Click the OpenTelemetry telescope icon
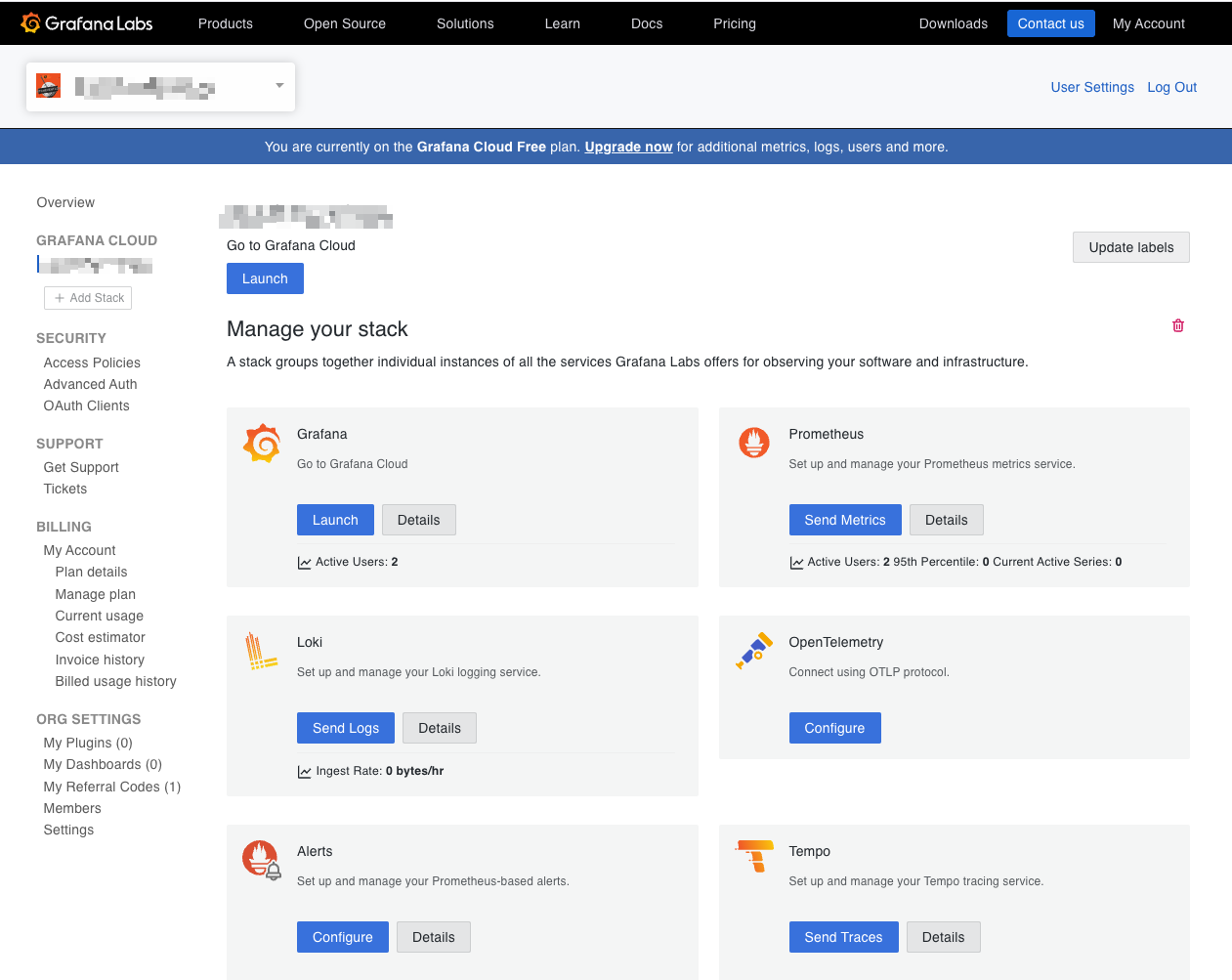1232x980 pixels. (753, 651)
